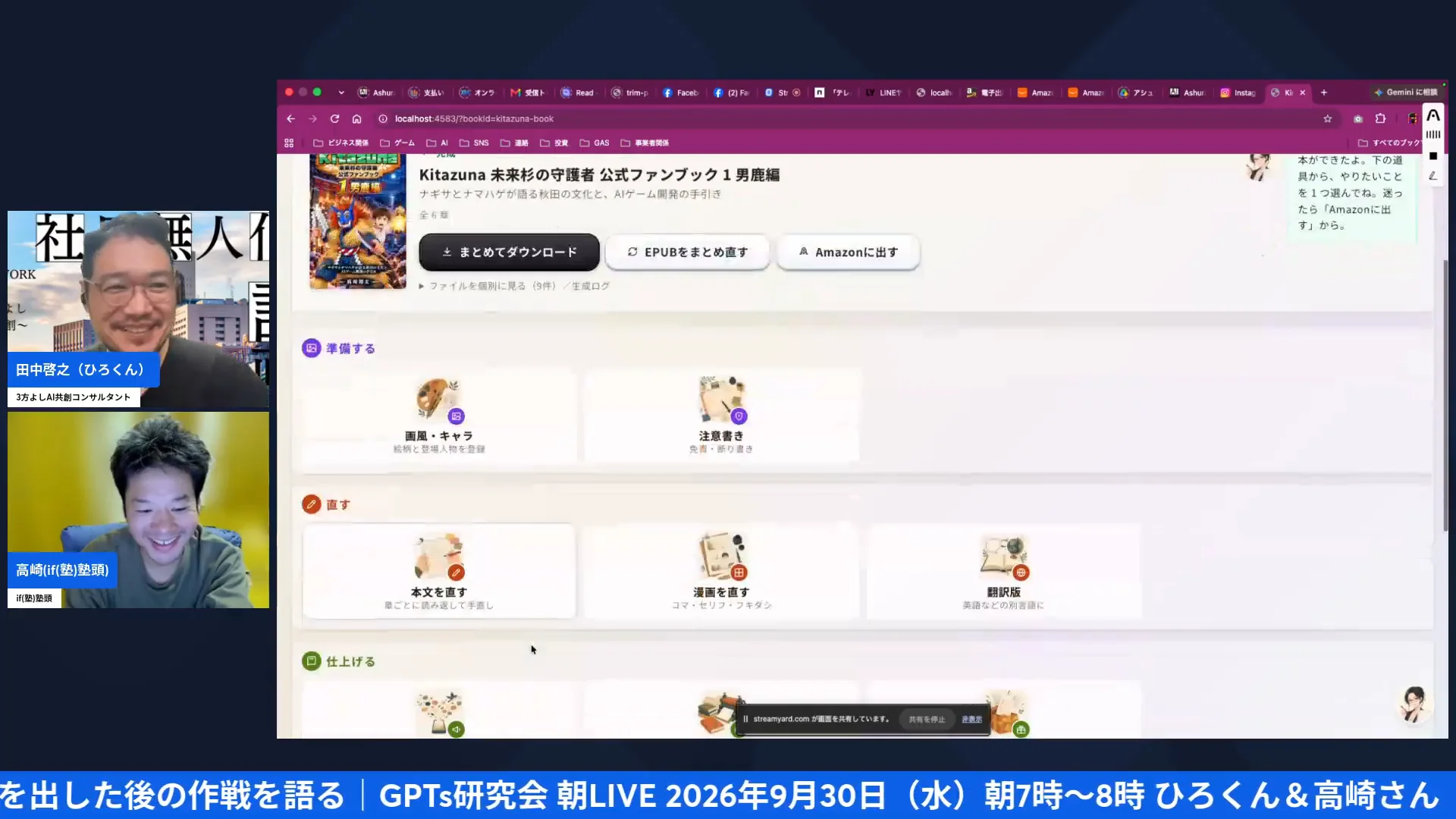Switch to the Gmail 受信ト tab
Screen dimensions: 1456x819
pos(528,93)
